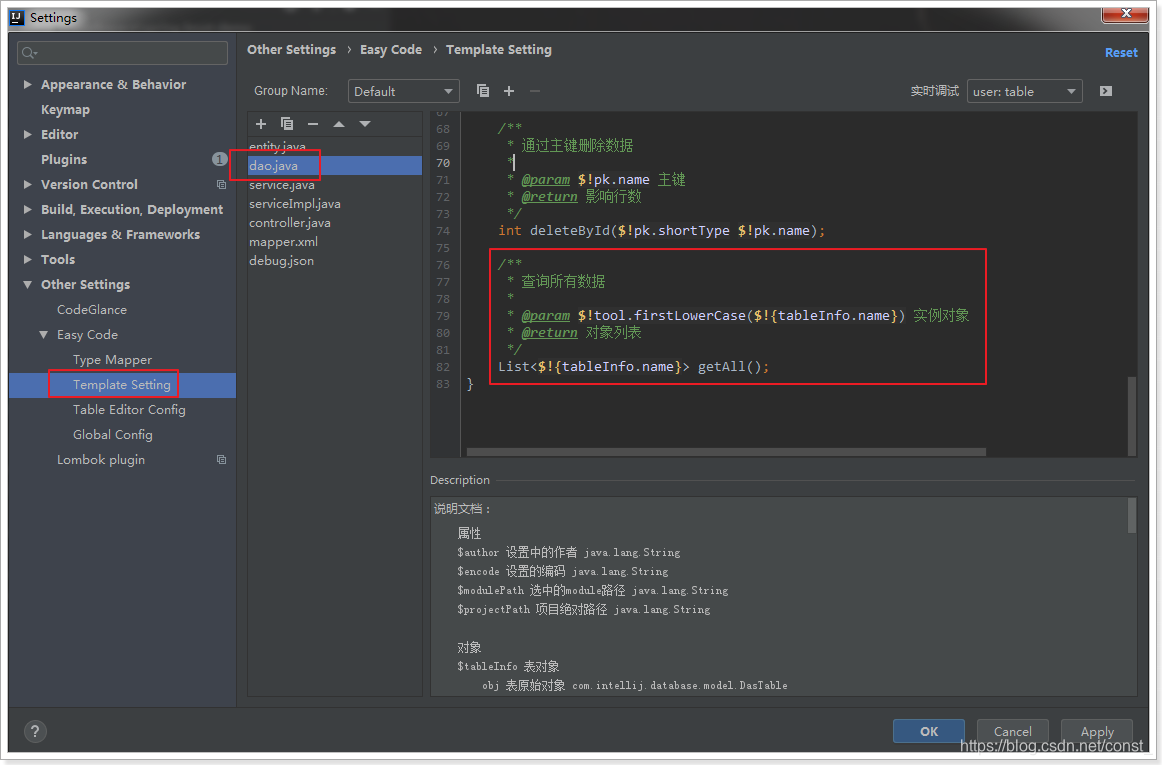Click the OK button
This screenshot has width=1162, height=765.
click(929, 731)
